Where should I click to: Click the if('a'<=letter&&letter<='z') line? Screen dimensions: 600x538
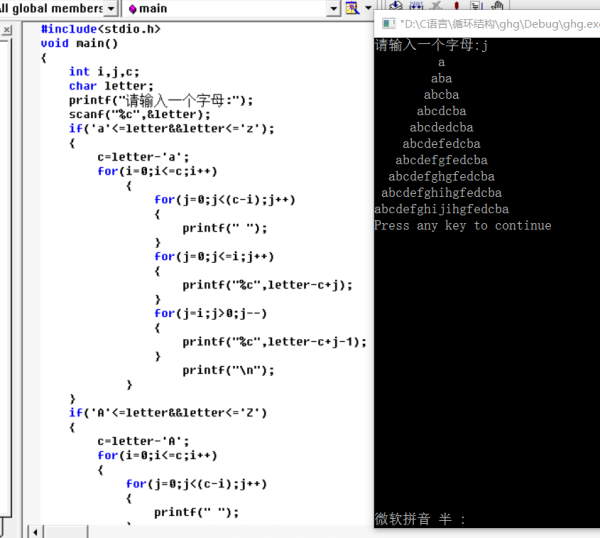point(171,129)
